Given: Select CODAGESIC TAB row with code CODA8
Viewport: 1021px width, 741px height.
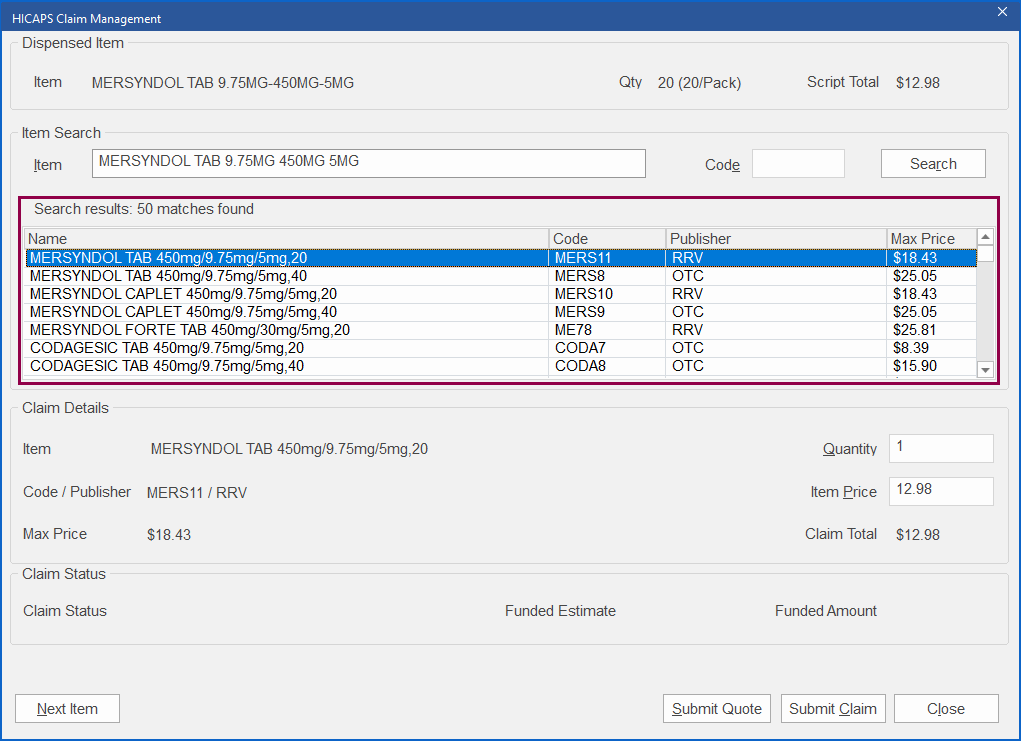Looking at the screenshot, I should click(x=288, y=366).
